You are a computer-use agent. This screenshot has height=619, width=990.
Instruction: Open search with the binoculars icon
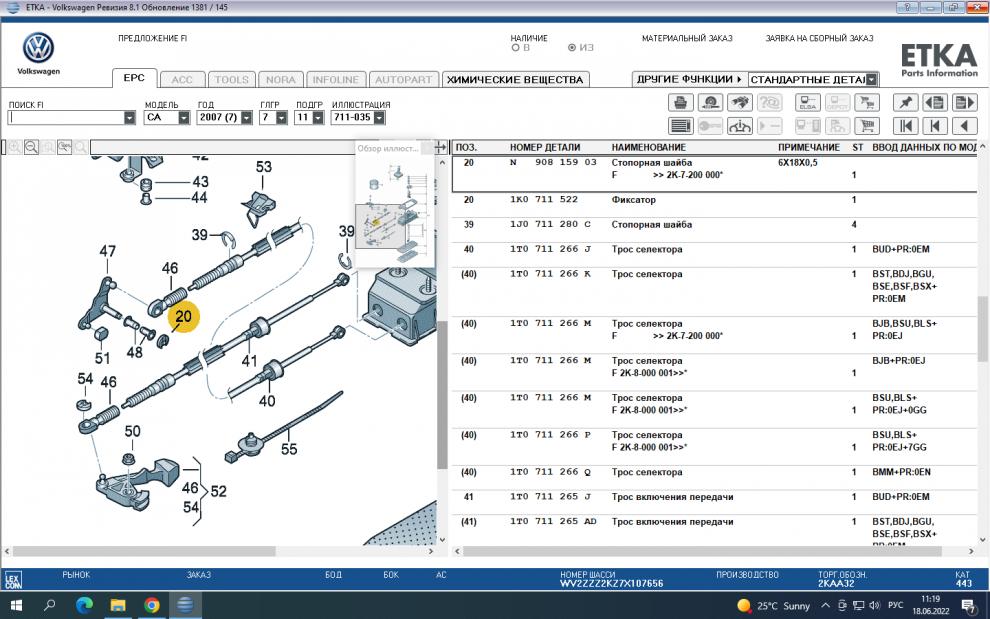click(739, 102)
